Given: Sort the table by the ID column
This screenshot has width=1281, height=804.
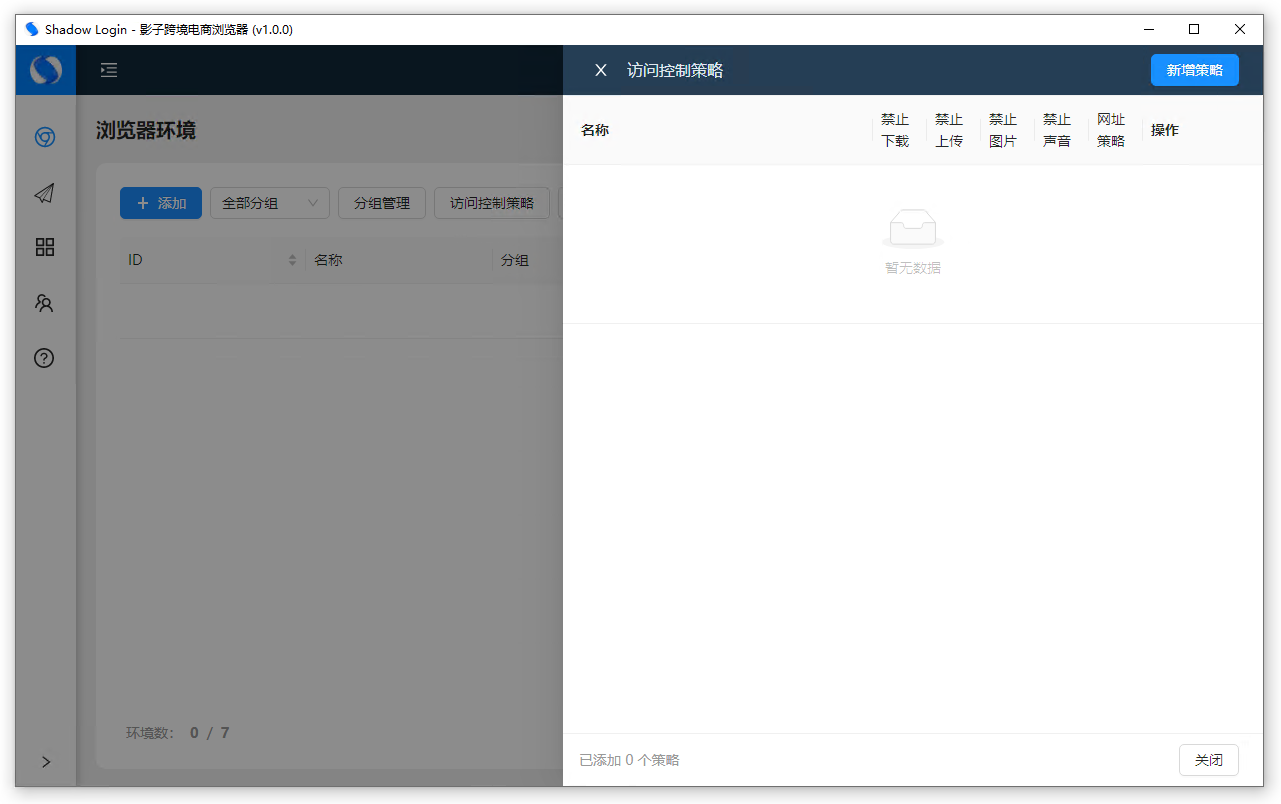Looking at the screenshot, I should click(291, 259).
